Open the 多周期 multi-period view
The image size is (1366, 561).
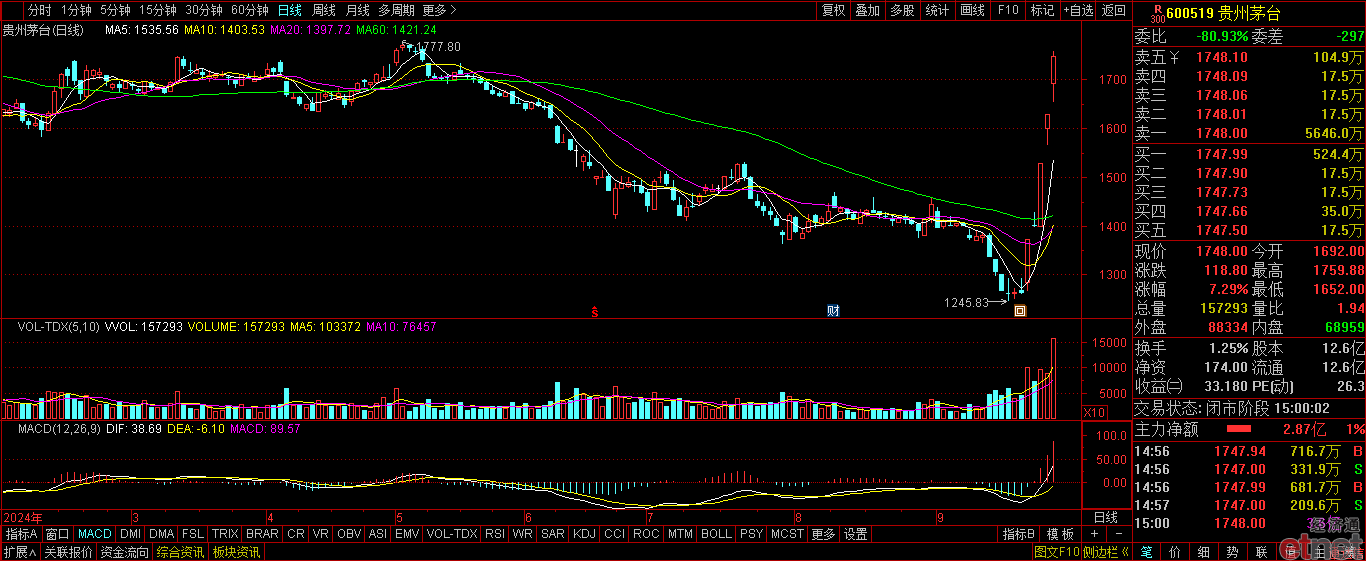coord(396,10)
